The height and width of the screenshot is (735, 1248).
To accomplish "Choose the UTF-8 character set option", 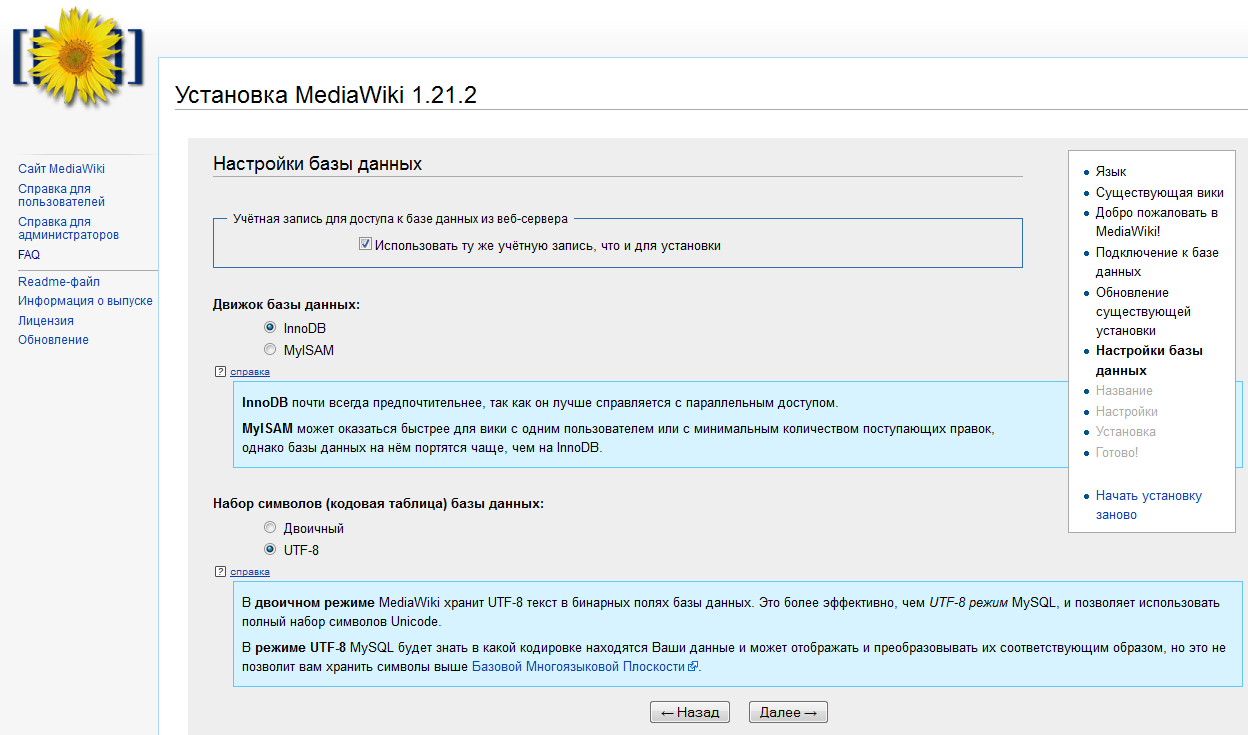I will click(270, 549).
